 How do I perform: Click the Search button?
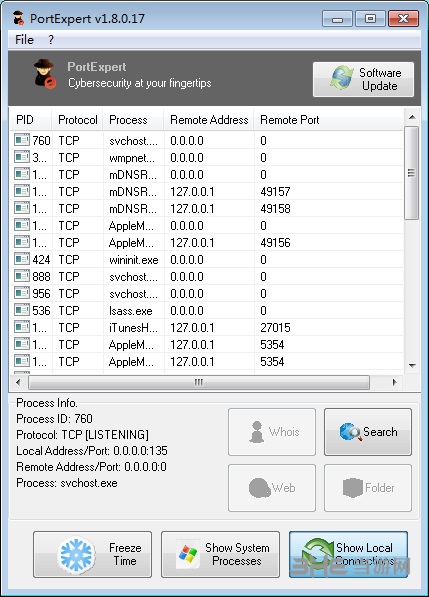[x=368, y=432]
